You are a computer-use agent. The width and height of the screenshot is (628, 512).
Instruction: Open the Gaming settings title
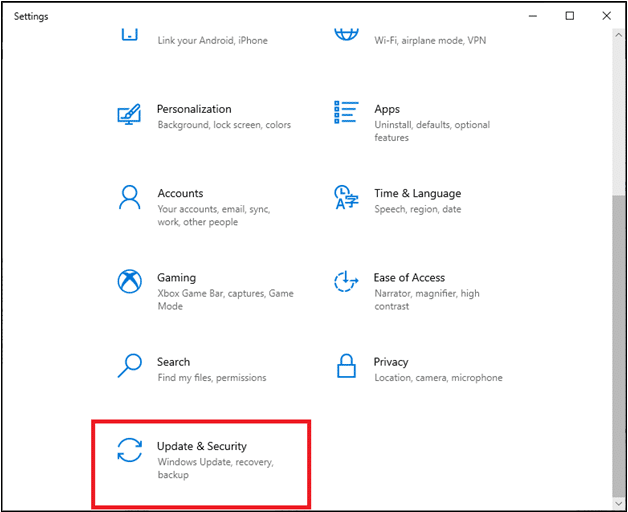click(x=176, y=278)
